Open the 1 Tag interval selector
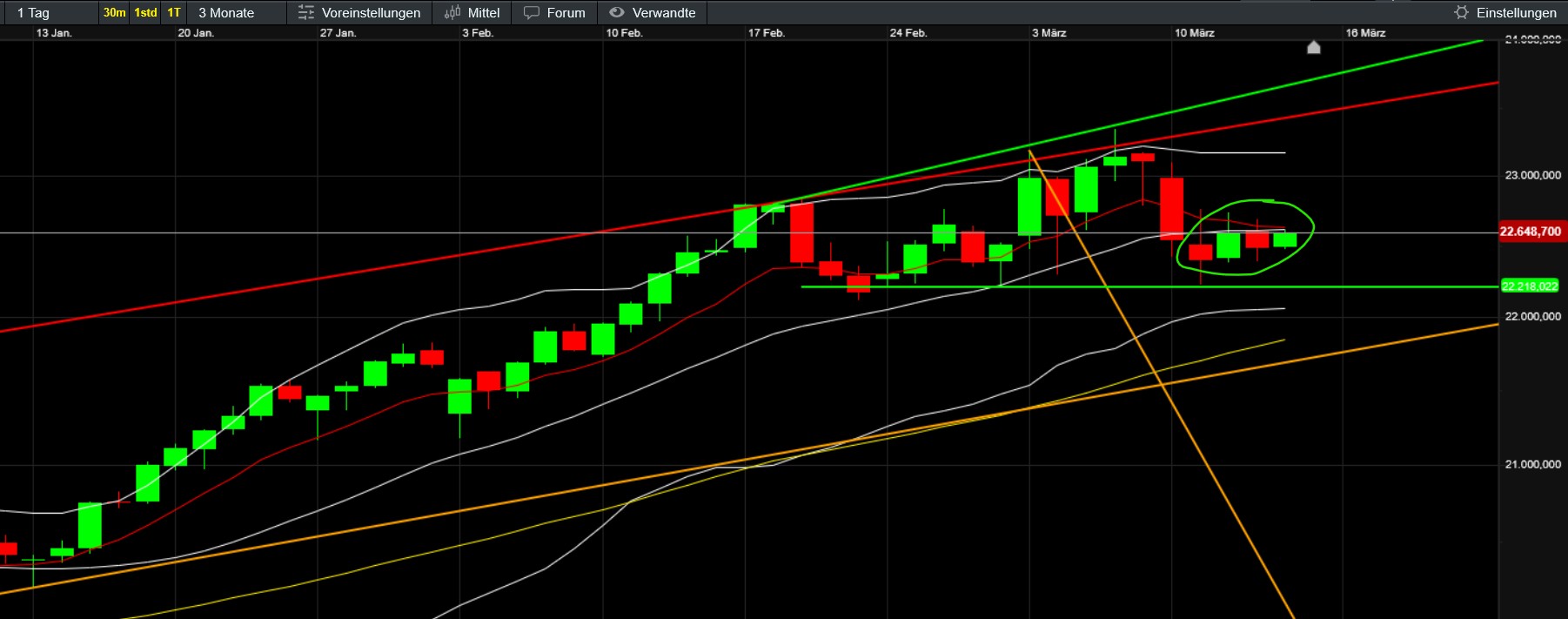Viewport: 1568px width, 619px height. tap(33, 13)
